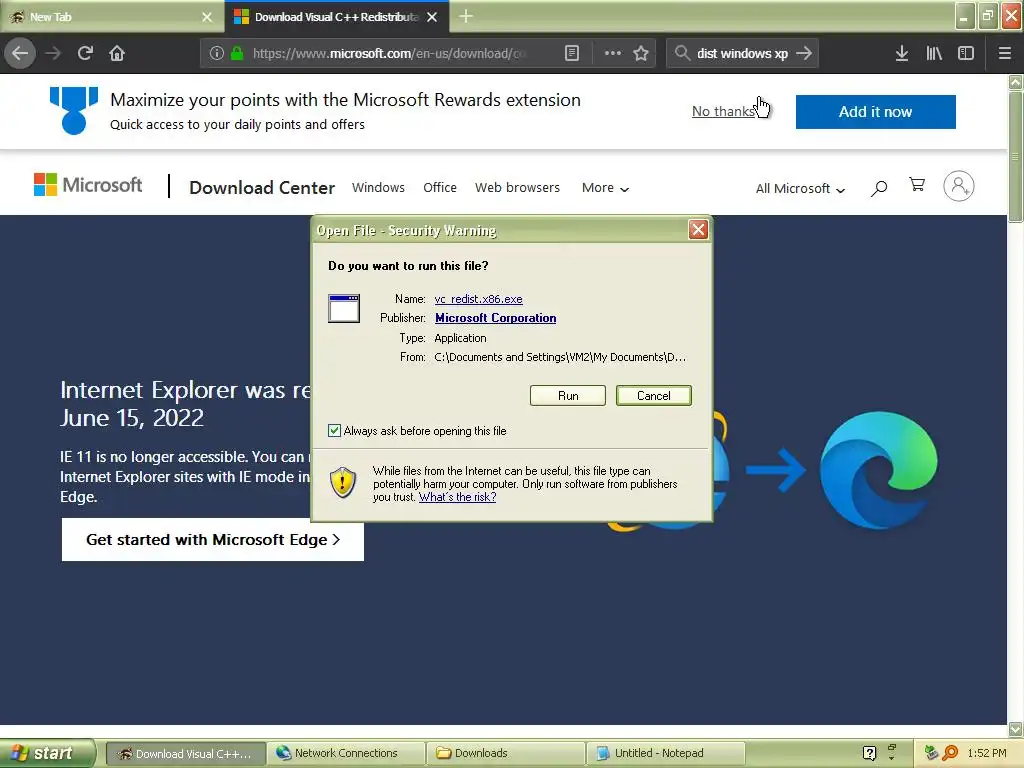Cancel the security warning dialog

654,396
